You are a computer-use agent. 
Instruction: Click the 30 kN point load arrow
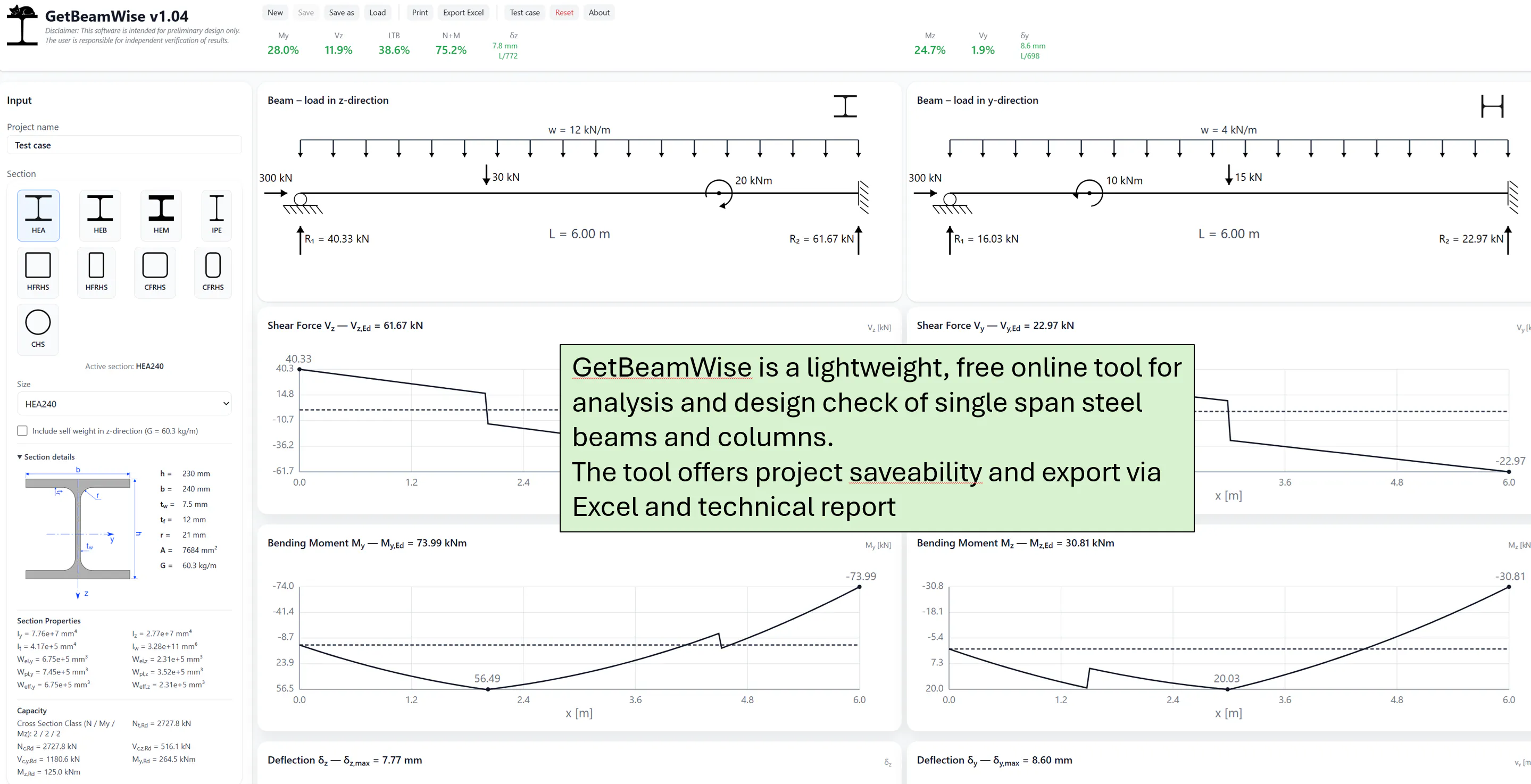point(486,176)
